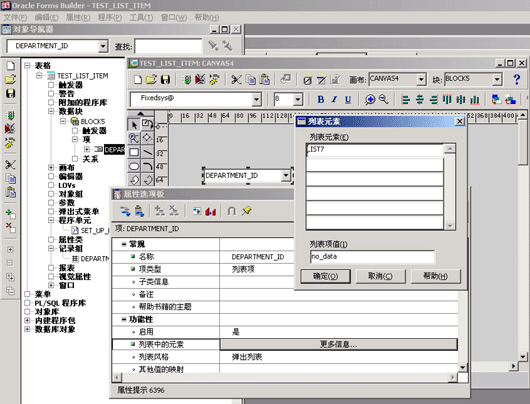530x404 pixels.
Task: Click the 确定(O) button in the list elements dialog
Action: (x=325, y=276)
